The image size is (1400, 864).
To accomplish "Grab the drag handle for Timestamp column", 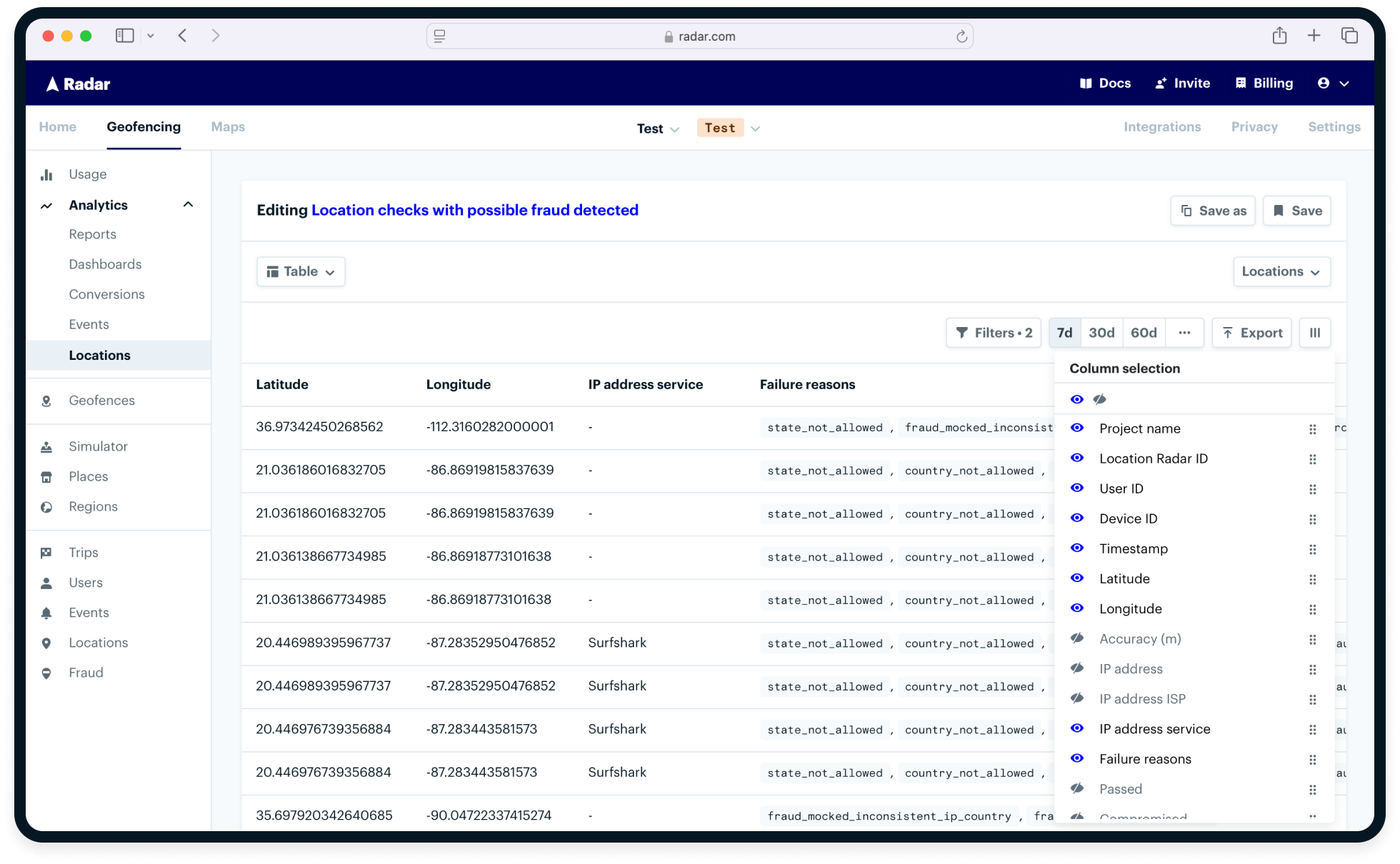I will [1312, 549].
